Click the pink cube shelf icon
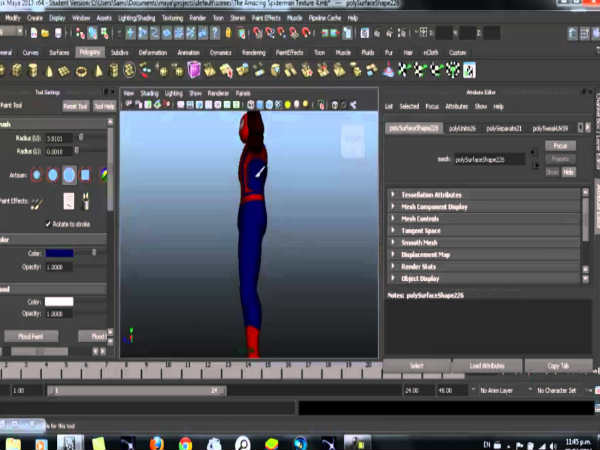This screenshot has width=600, height=450. [x=193, y=69]
